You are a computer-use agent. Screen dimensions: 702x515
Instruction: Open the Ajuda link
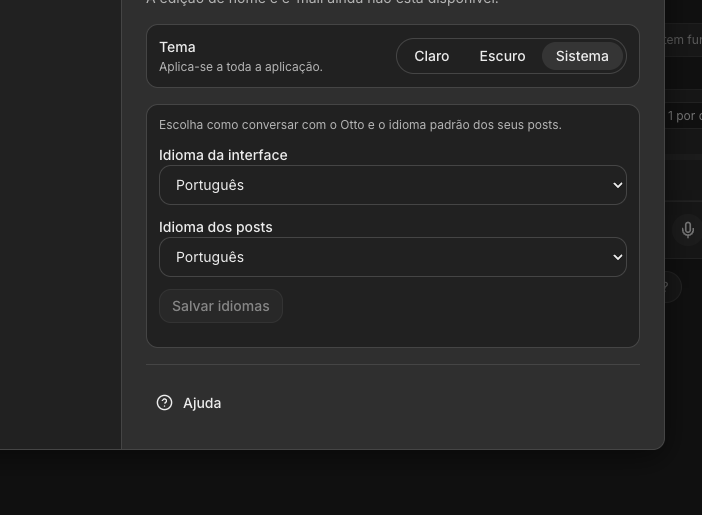tap(188, 403)
